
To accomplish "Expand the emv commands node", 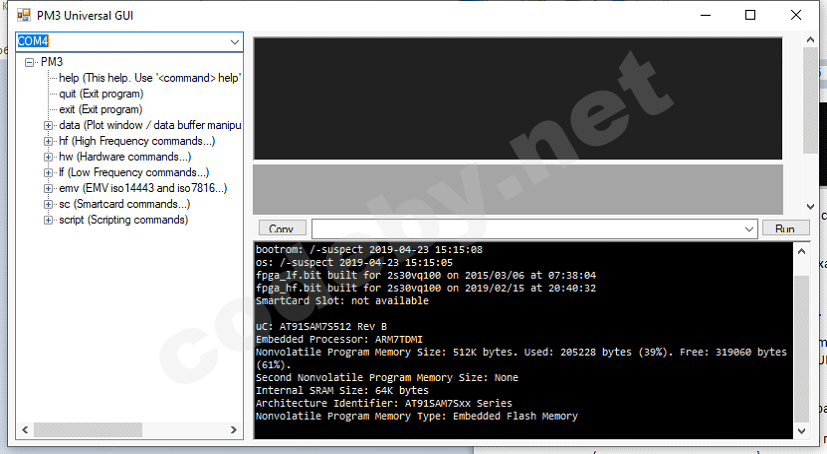I will 48,189.
